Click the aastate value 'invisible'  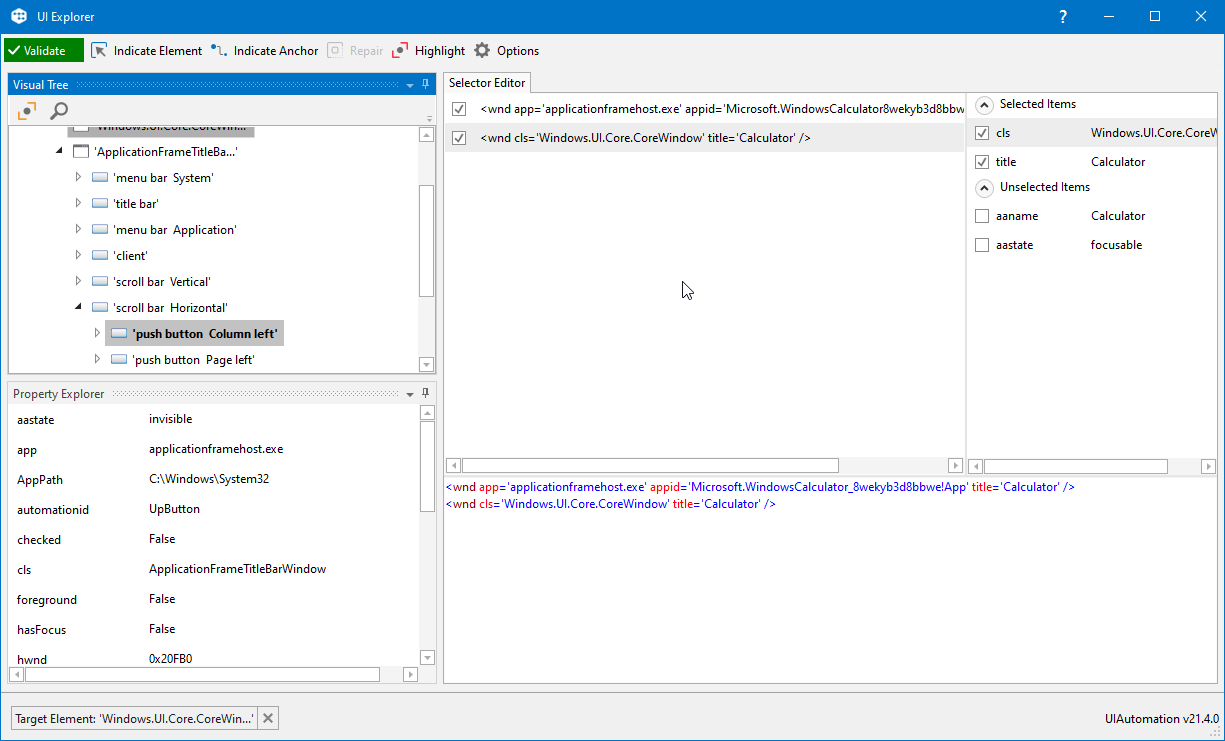170,419
